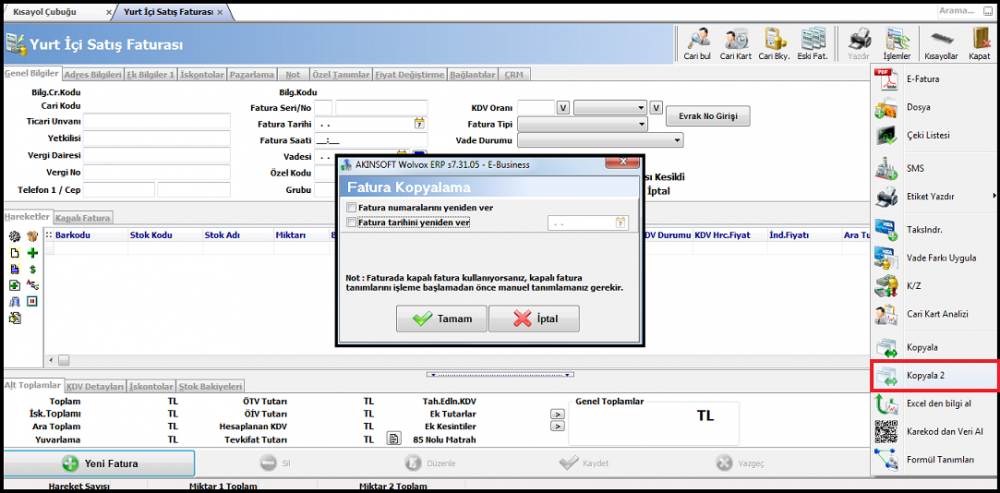1000x493 pixels.
Task: Switch to Kısayol Çubuğu window tab
Action: click(x=59, y=12)
